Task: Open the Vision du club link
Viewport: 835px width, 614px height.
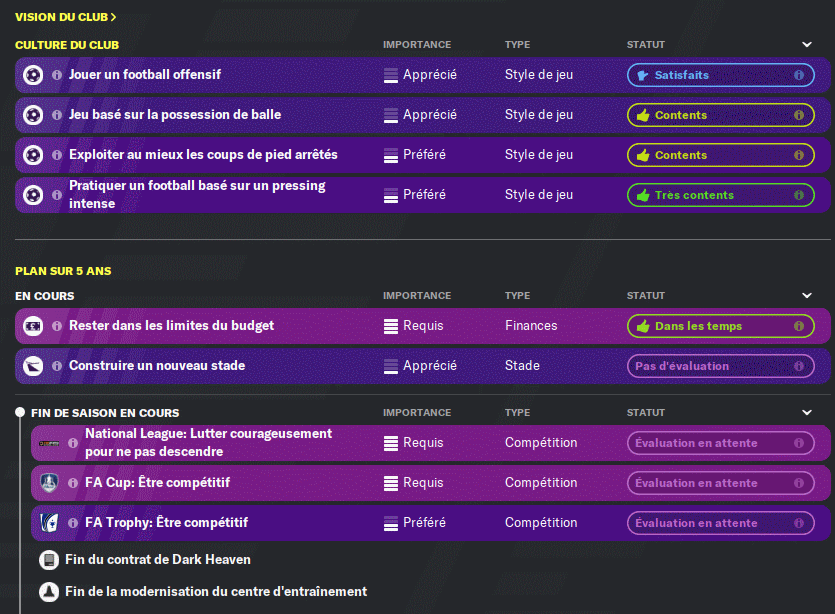Action: pos(66,17)
